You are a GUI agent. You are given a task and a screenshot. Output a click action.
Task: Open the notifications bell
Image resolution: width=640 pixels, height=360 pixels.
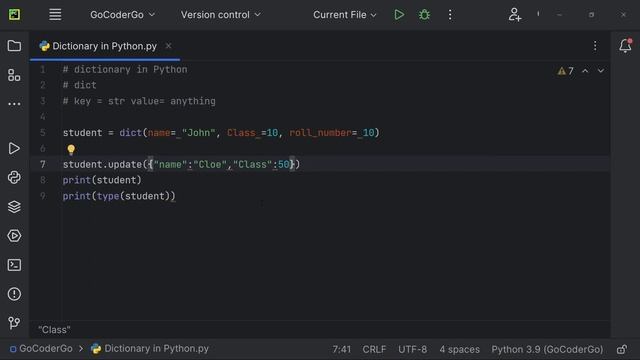[x=625, y=46]
